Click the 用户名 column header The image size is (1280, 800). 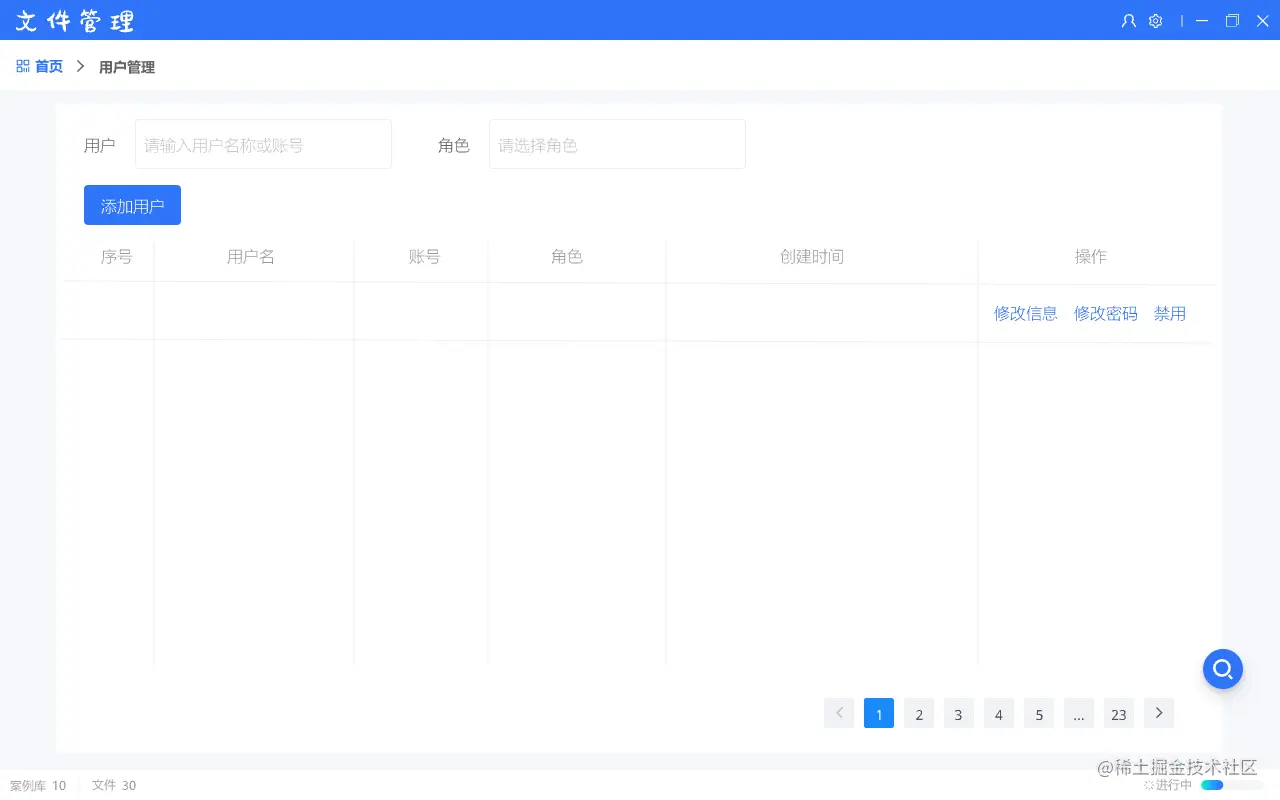251,257
